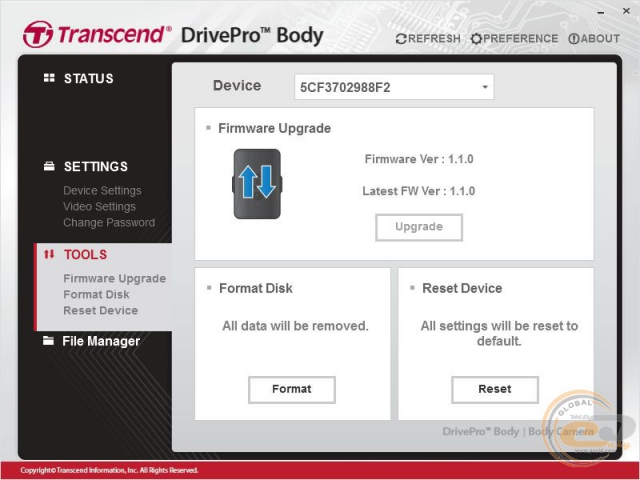This screenshot has width=640, height=480.
Task: Click the ABOUT label
Action: pos(600,39)
